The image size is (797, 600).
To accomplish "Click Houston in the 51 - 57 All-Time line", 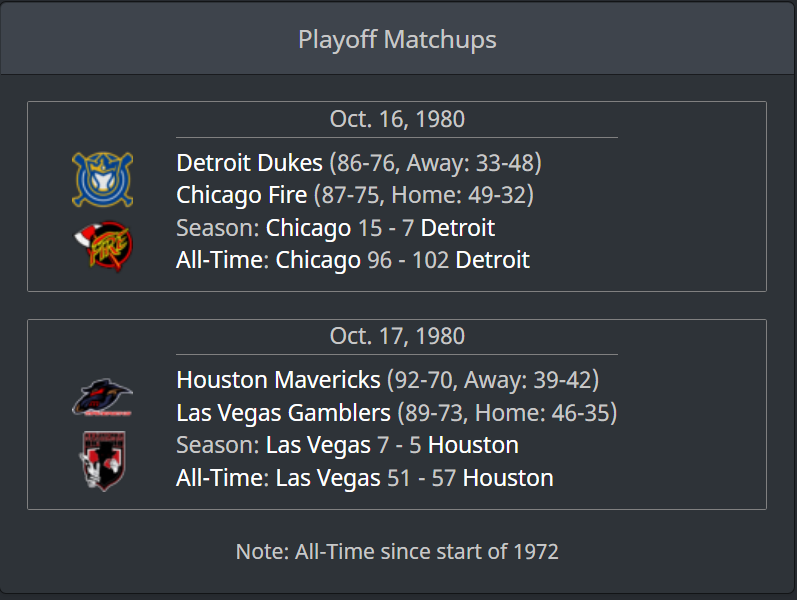I will point(507,477).
